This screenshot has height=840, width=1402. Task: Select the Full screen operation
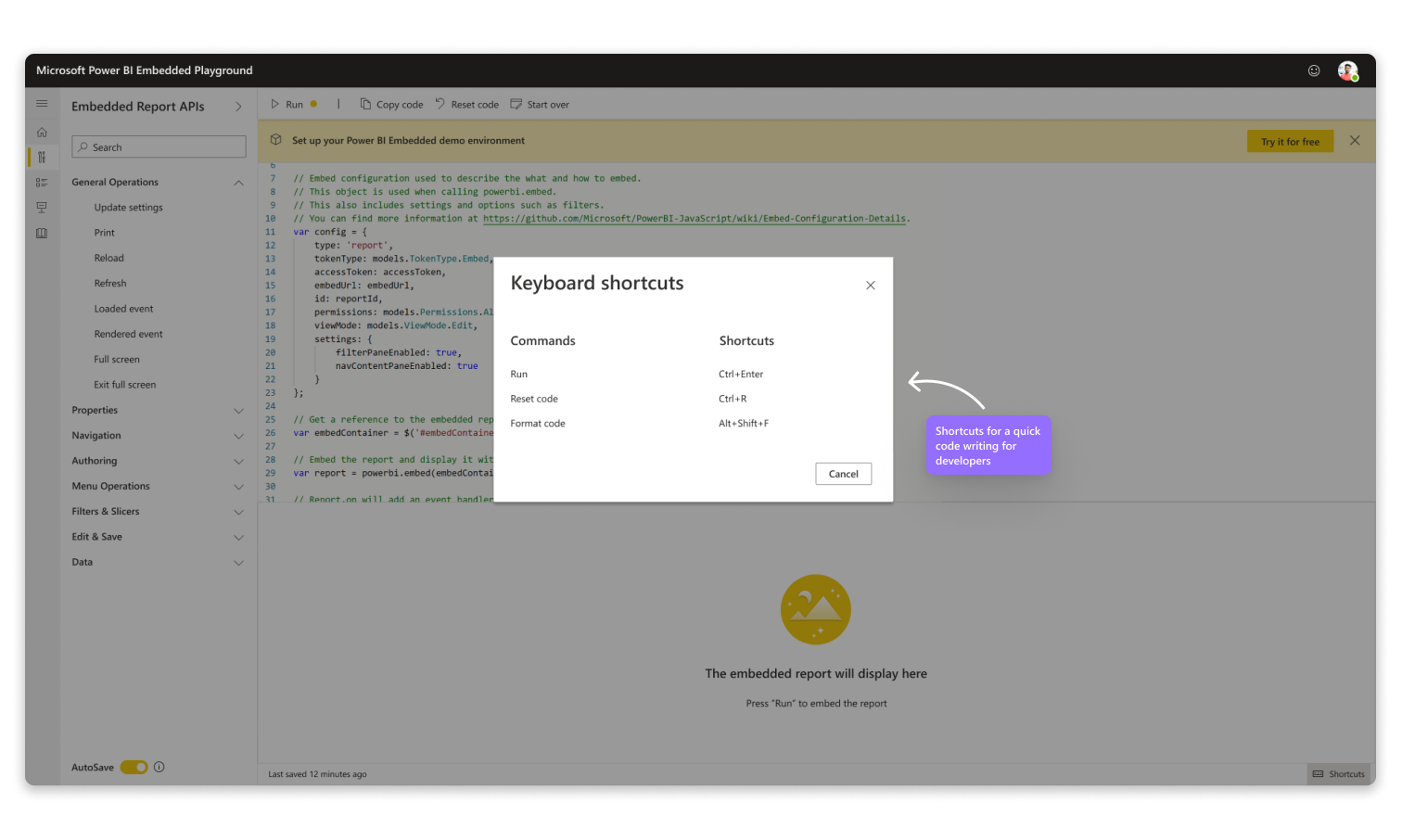[x=117, y=360]
